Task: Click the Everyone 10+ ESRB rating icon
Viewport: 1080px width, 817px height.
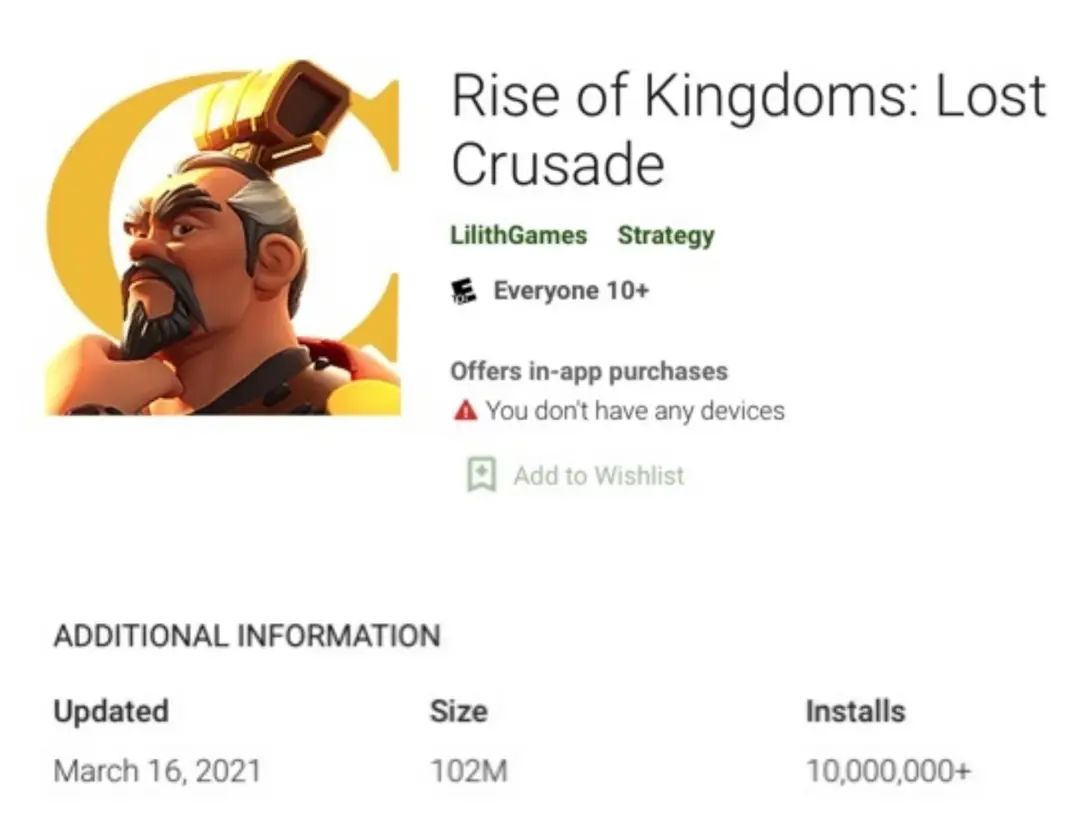Action: (464, 291)
